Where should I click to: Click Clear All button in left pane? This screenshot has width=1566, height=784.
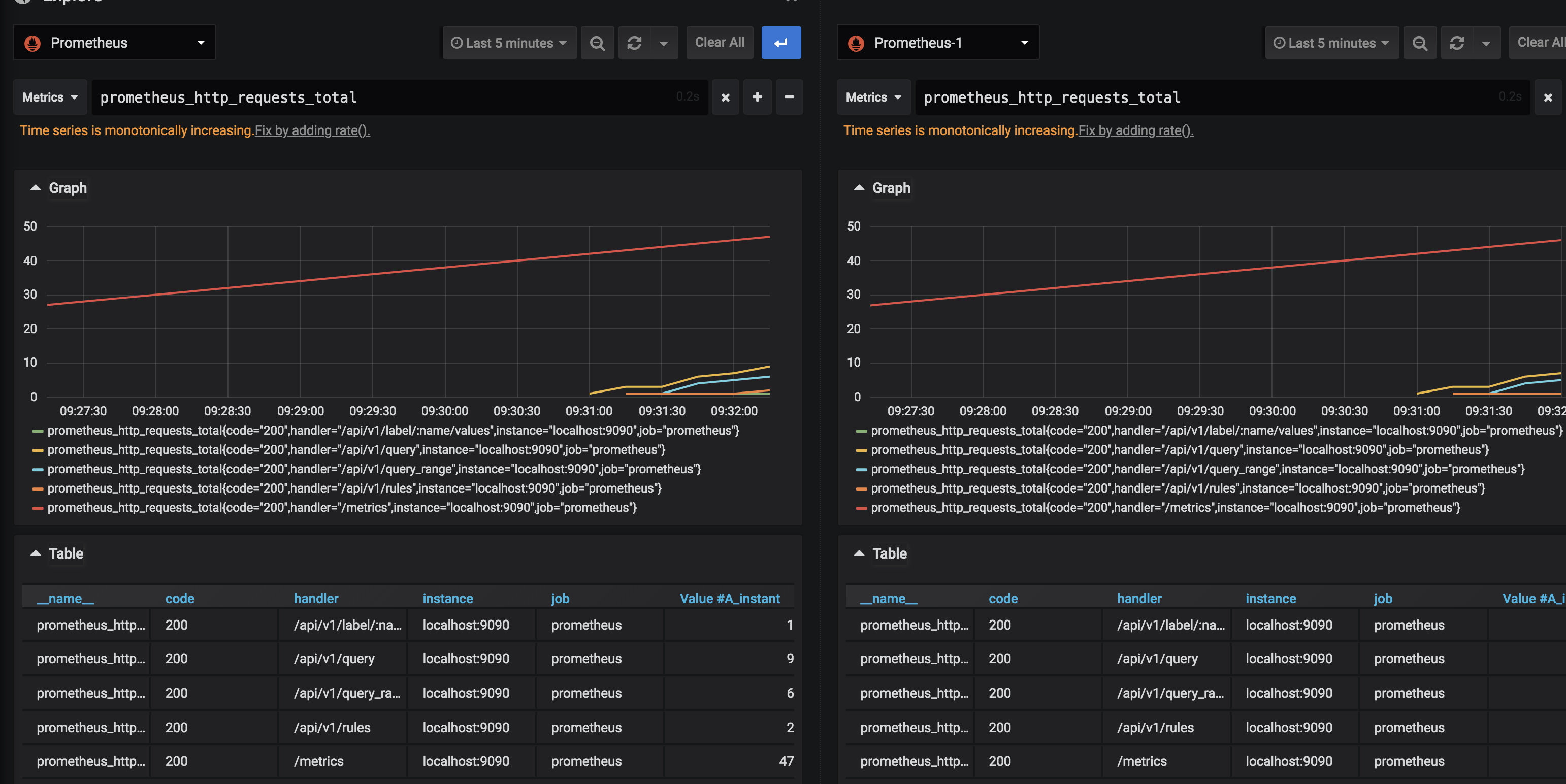(x=718, y=42)
